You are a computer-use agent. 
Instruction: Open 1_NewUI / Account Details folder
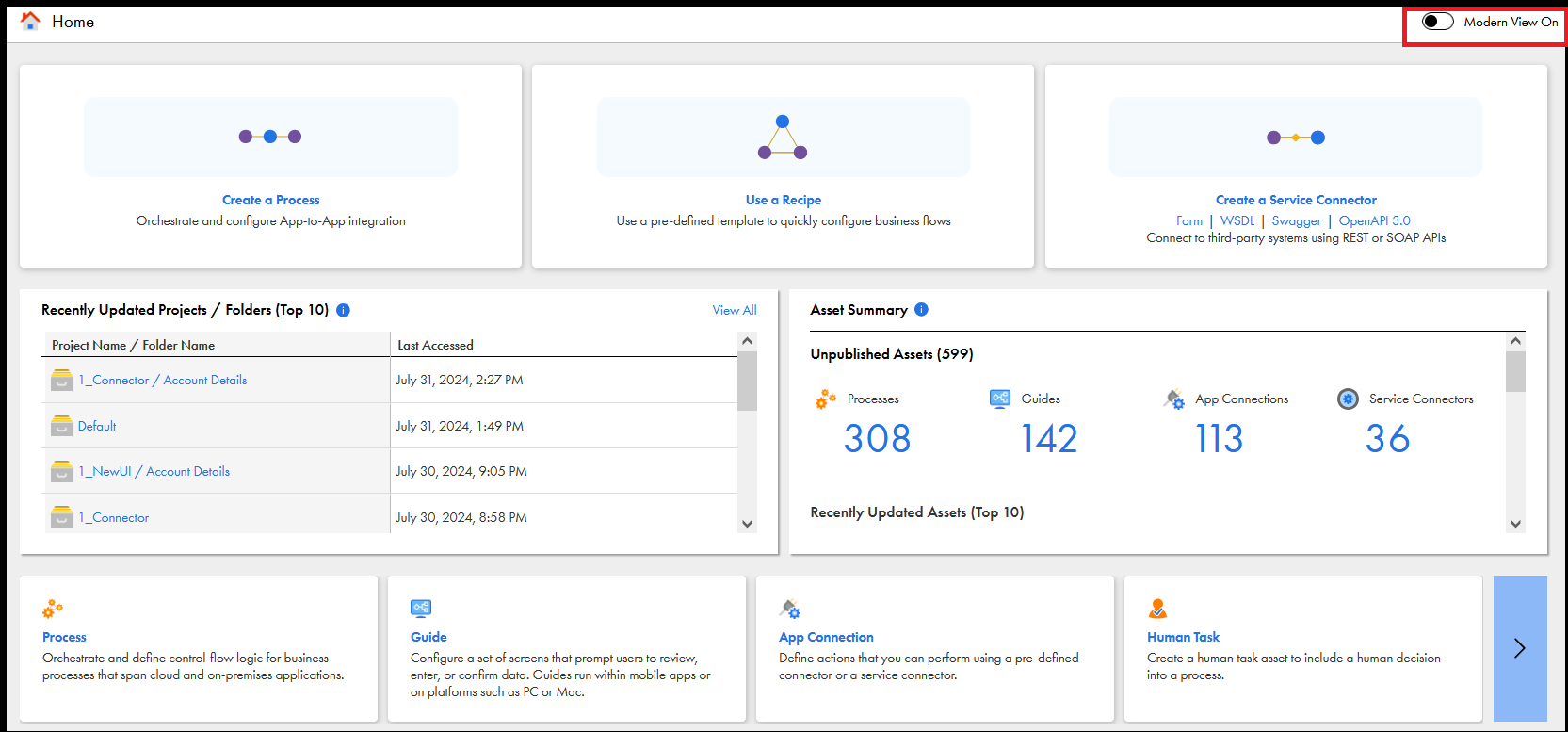point(154,471)
